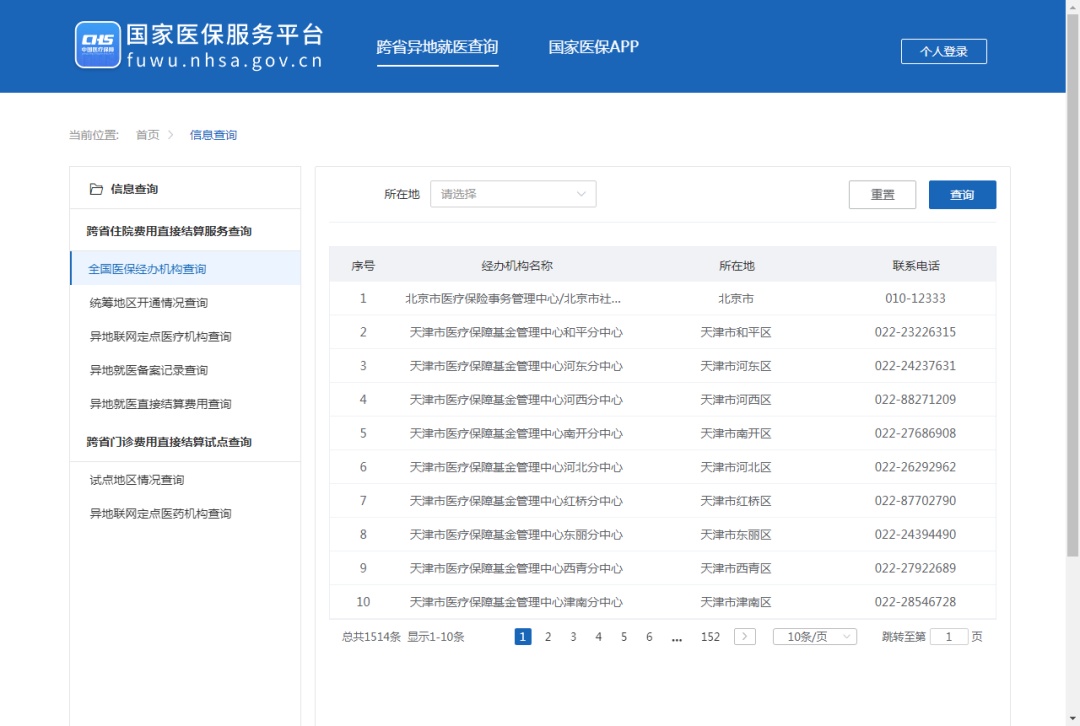Select 统筹地区开通情况查询 in sidebar
1080x726 pixels.
(149, 303)
